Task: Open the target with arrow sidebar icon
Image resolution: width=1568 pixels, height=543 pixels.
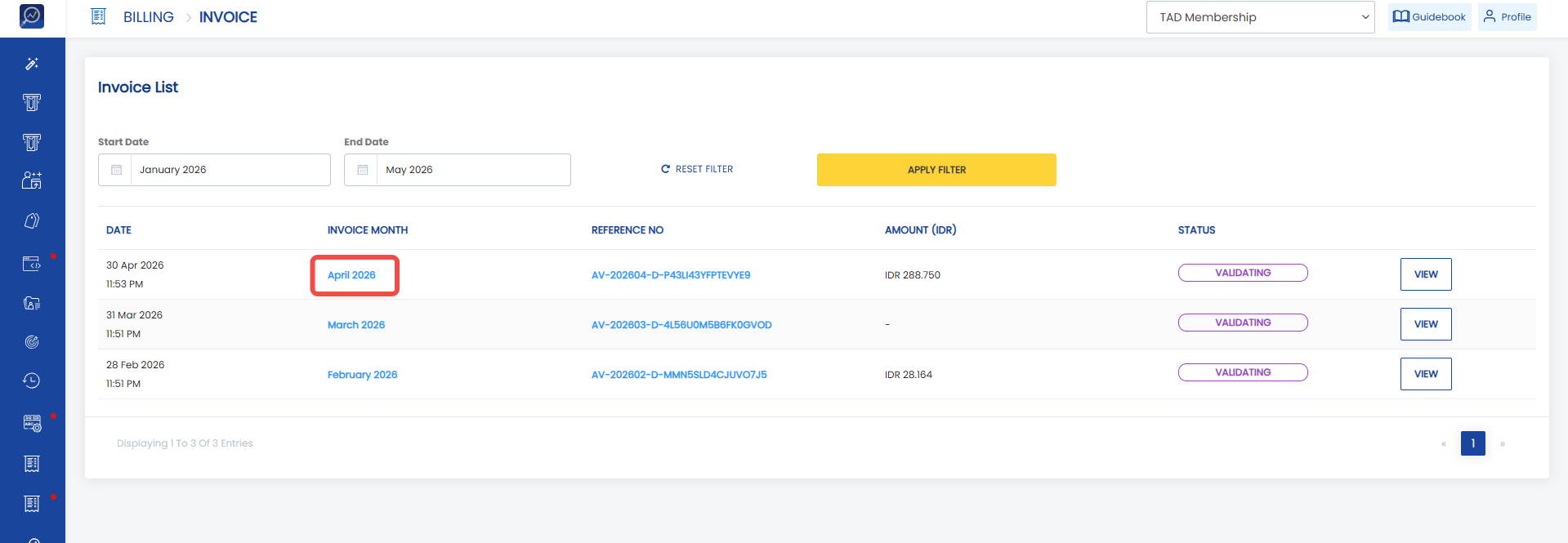Action: click(x=32, y=342)
